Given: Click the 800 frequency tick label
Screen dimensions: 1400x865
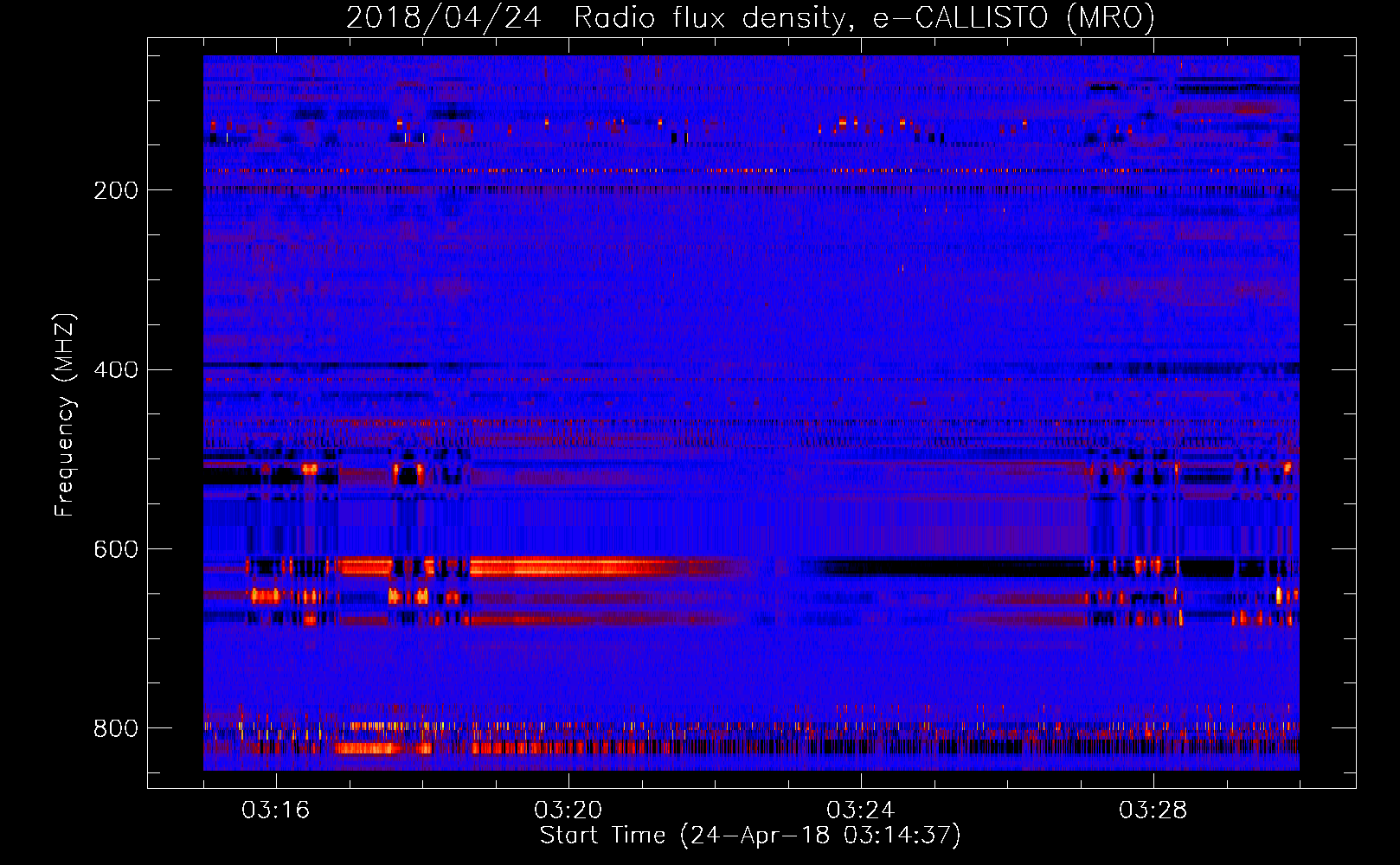Looking at the screenshot, I should click(x=116, y=728).
